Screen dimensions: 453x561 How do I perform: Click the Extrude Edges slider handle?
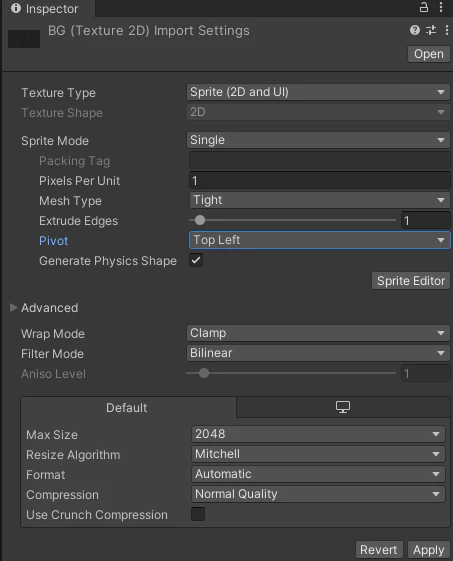(x=200, y=220)
